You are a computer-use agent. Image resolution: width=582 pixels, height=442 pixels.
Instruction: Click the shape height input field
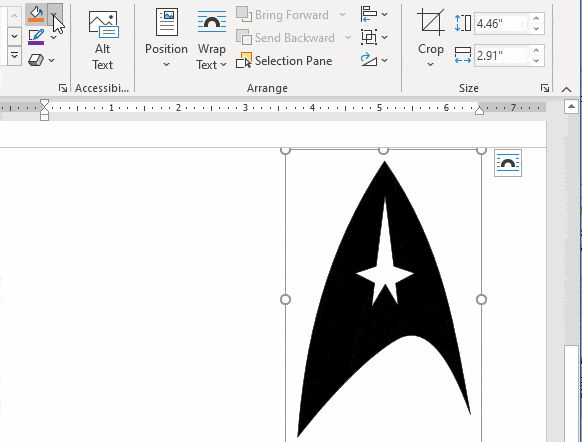[502, 24]
